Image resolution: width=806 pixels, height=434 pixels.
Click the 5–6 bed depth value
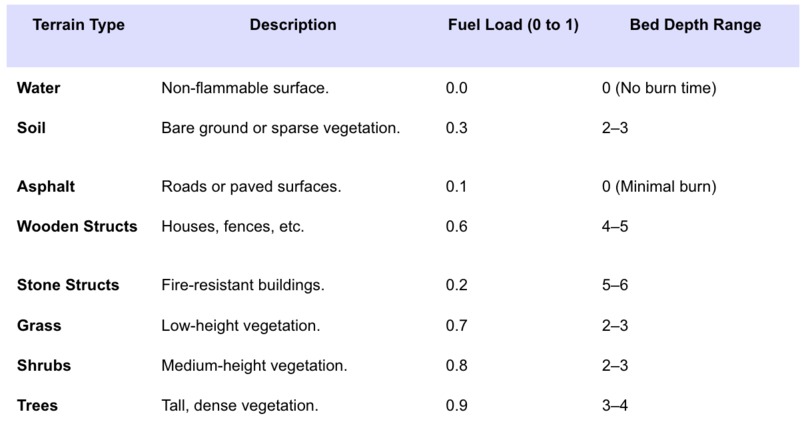click(615, 285)
